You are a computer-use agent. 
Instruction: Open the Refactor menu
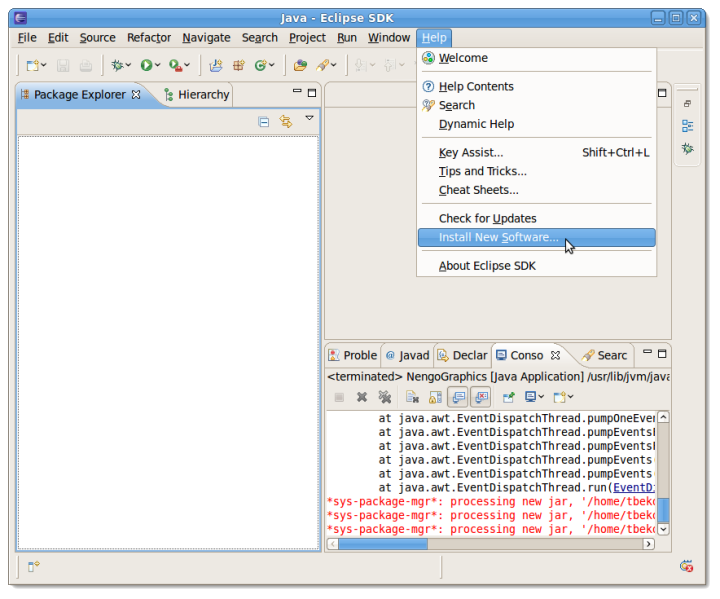click(x=149, y=38)
